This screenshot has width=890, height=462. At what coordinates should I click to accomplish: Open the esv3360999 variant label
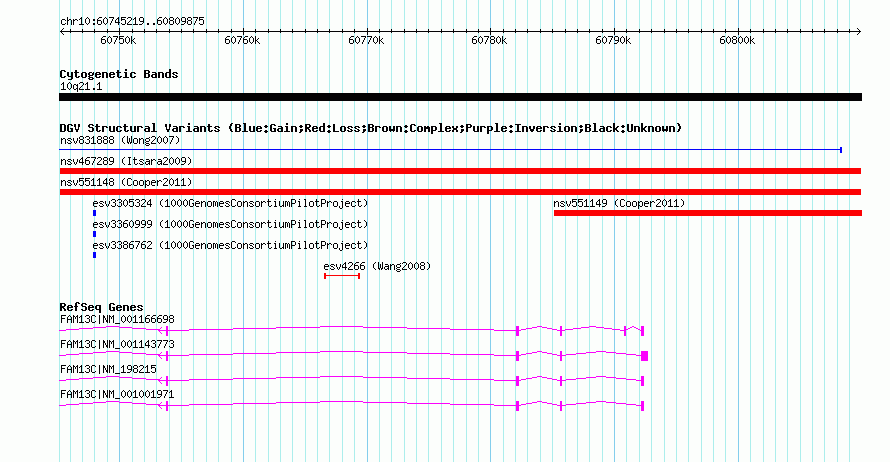coord(230,224)
